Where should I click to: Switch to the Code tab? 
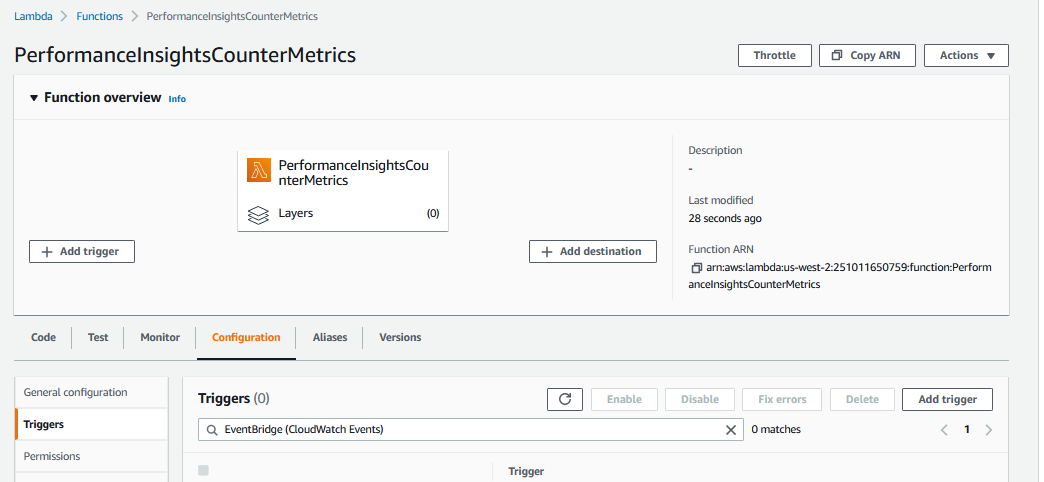[43, 338]
